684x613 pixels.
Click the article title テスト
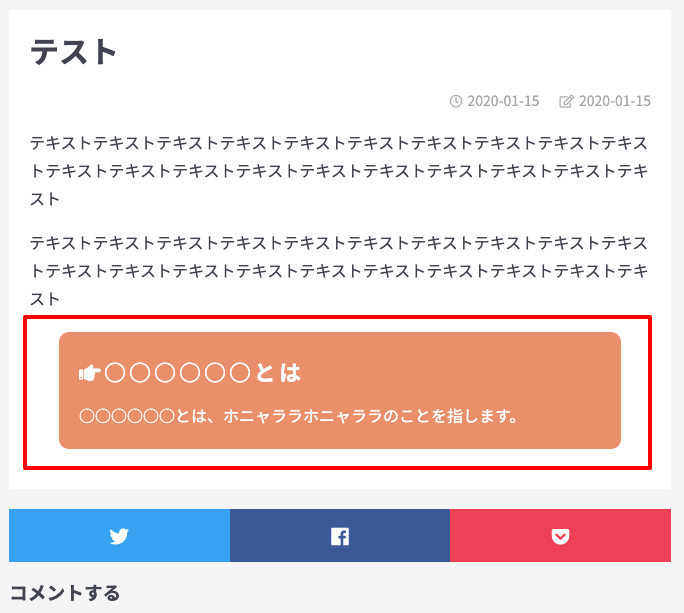click(73, 52)
